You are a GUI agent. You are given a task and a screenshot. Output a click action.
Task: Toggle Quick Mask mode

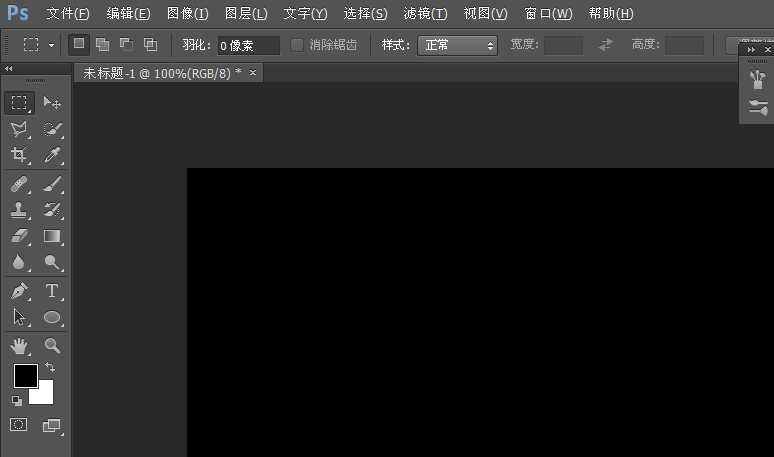19,424
